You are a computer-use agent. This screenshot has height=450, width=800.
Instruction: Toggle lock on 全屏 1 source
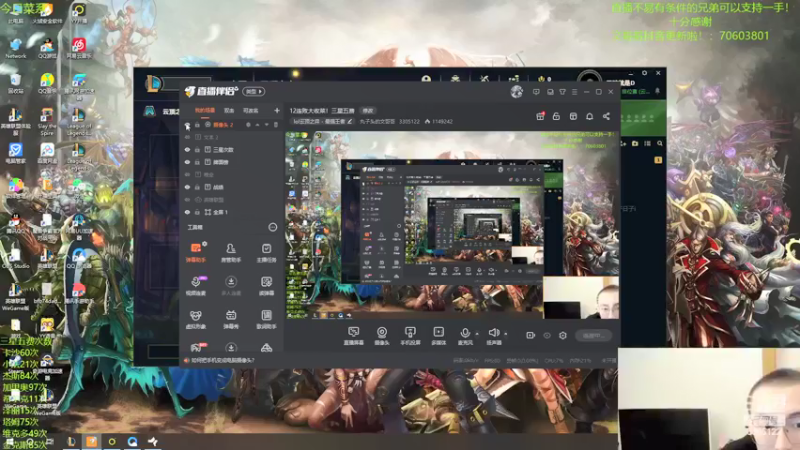(x=197, y=212)
